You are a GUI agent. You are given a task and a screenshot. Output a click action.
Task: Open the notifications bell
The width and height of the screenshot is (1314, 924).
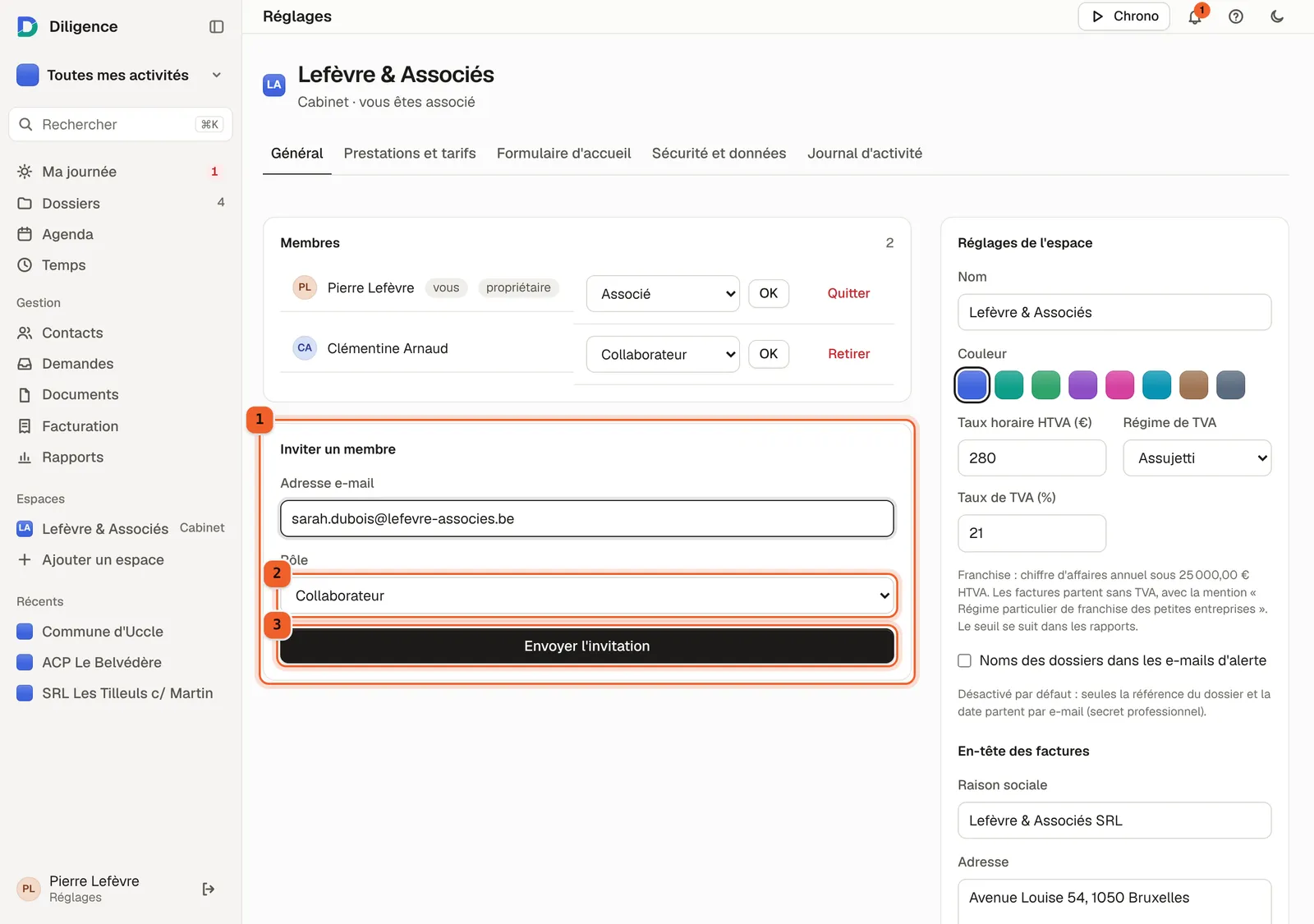pos(1195,16)
